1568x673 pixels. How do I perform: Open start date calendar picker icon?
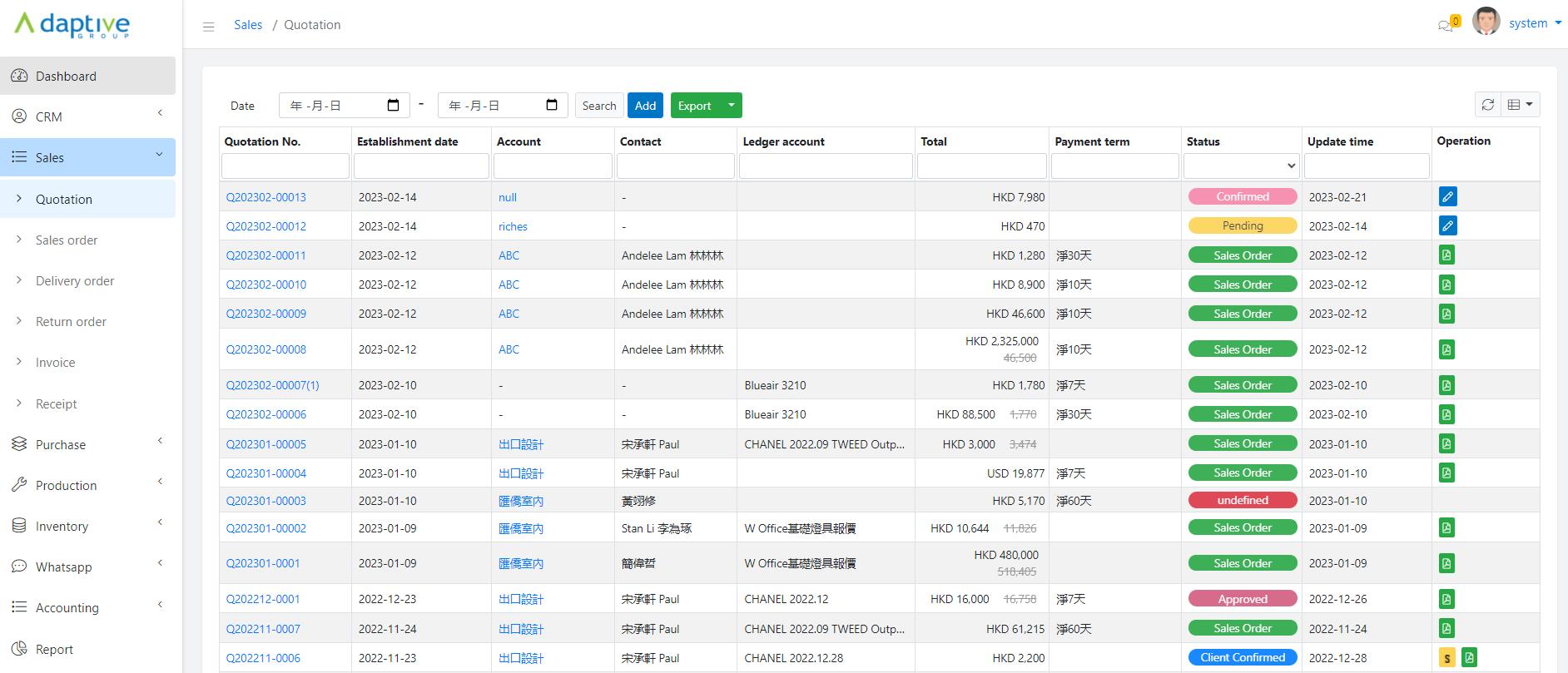(394, 106)
